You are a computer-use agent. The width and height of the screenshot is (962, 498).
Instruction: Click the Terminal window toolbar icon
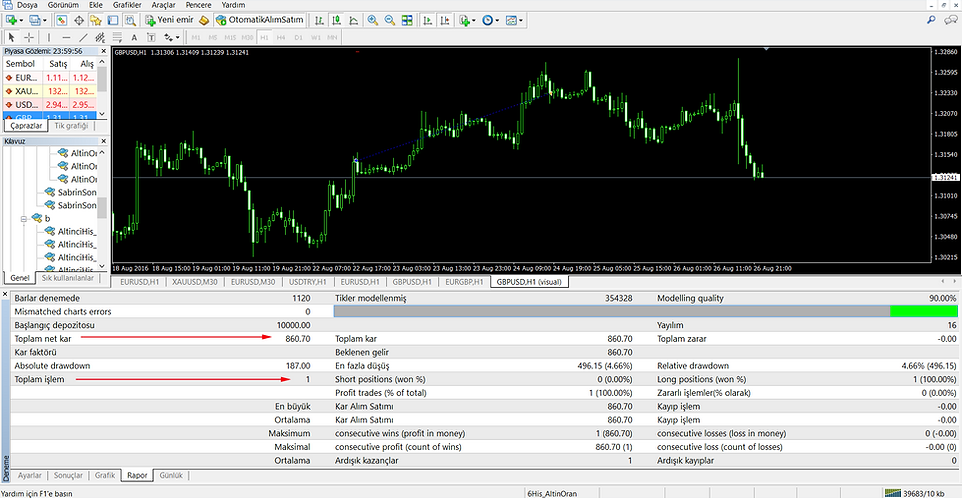point(113,20)
